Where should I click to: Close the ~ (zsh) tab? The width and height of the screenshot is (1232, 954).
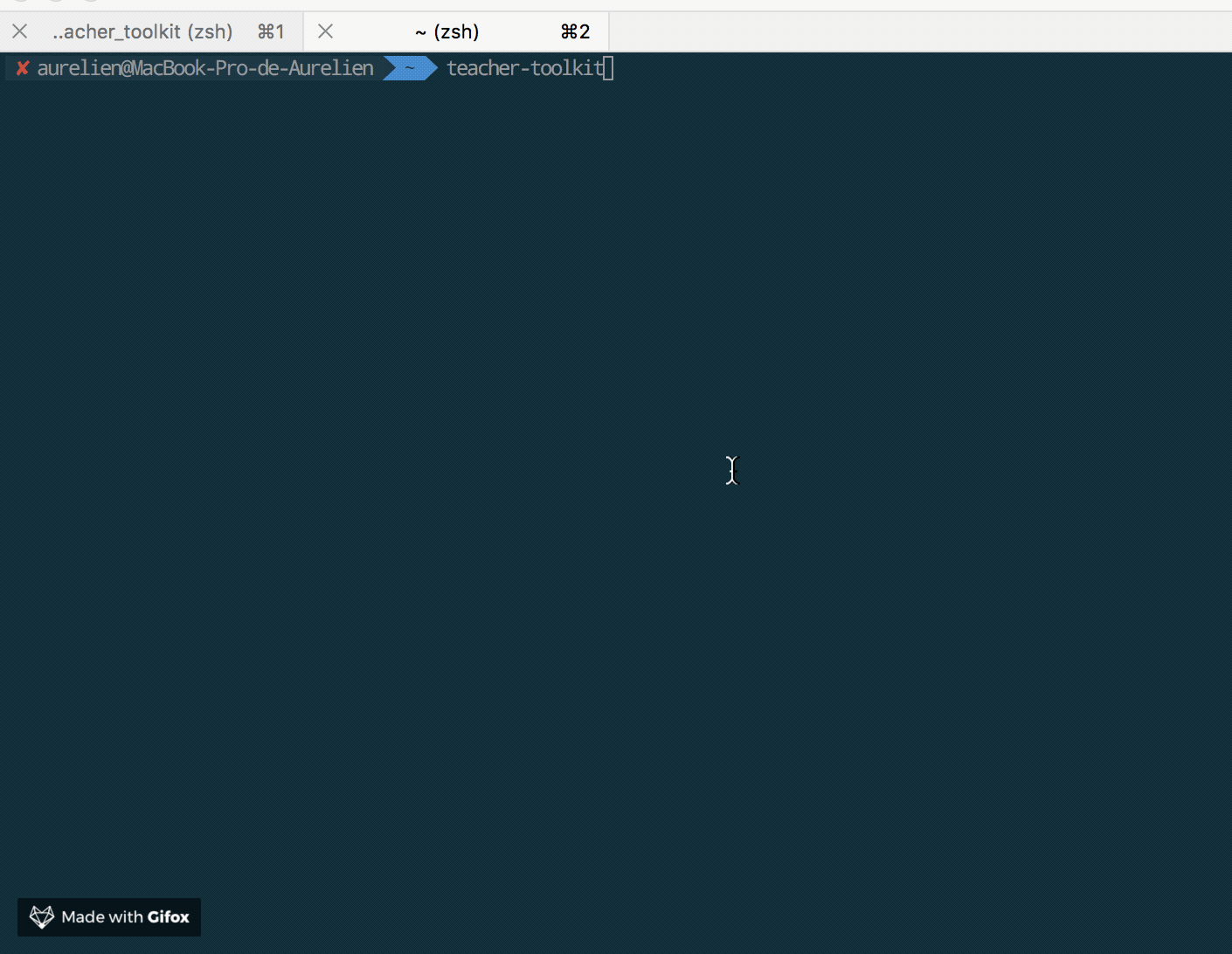click(x=325, y=31)
